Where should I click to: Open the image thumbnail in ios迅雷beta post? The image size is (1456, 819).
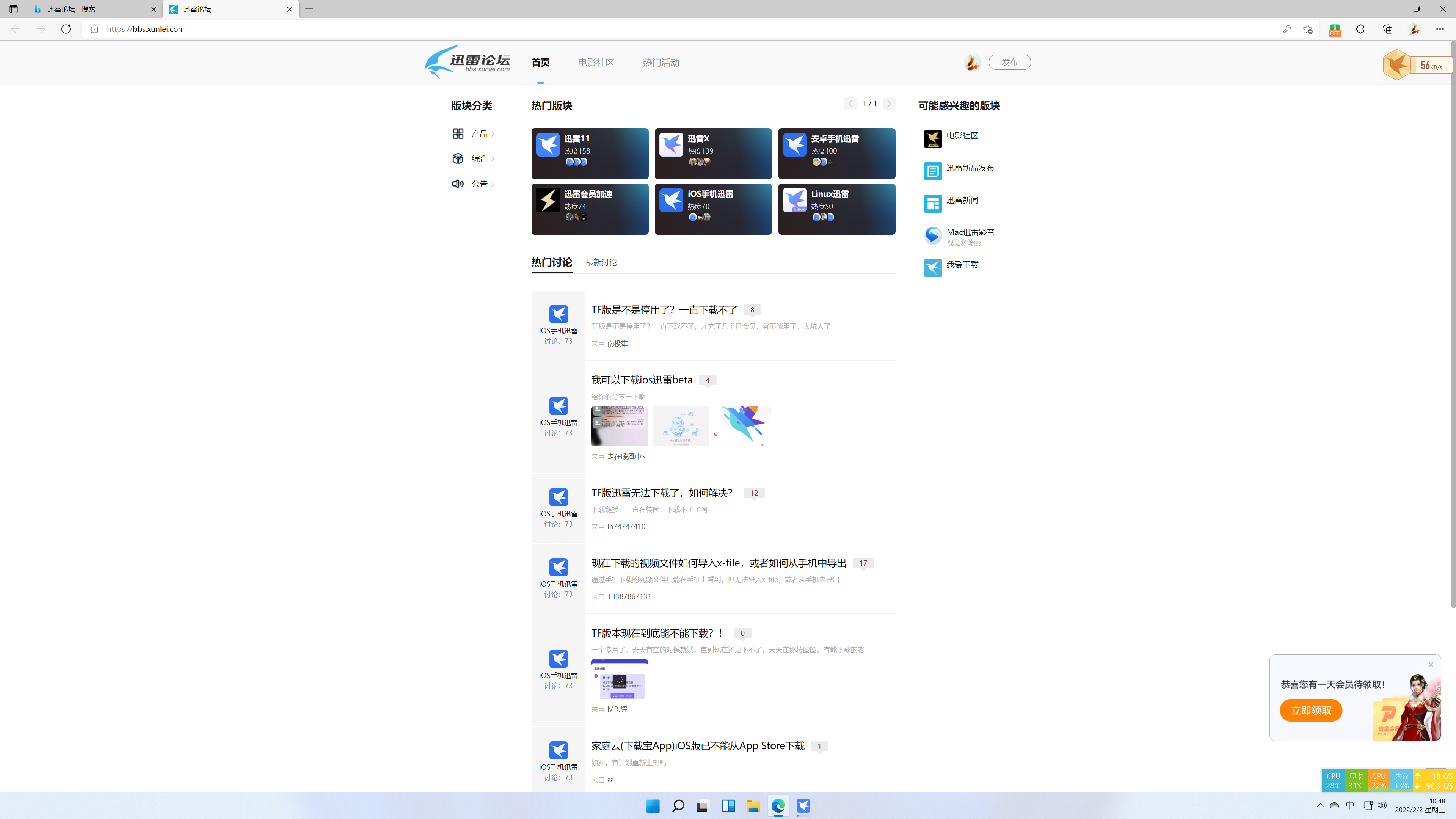[x=620, y=426]
